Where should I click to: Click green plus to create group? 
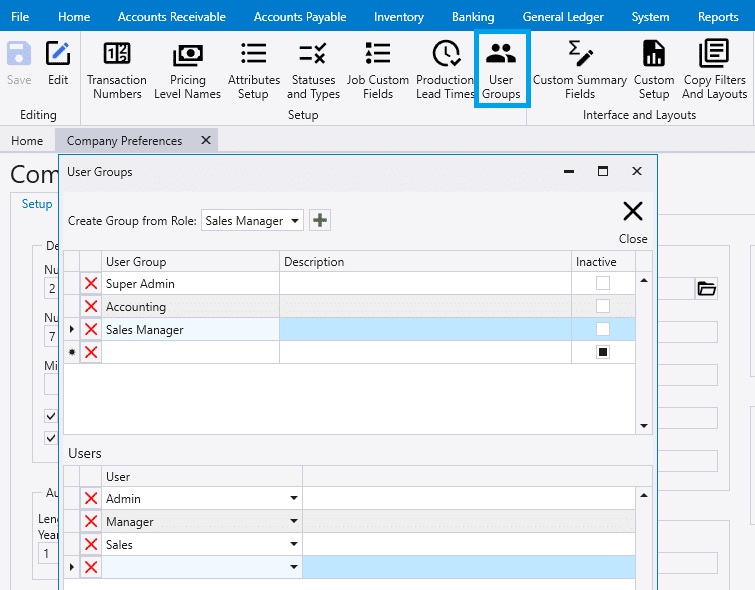tap(320, 221)
